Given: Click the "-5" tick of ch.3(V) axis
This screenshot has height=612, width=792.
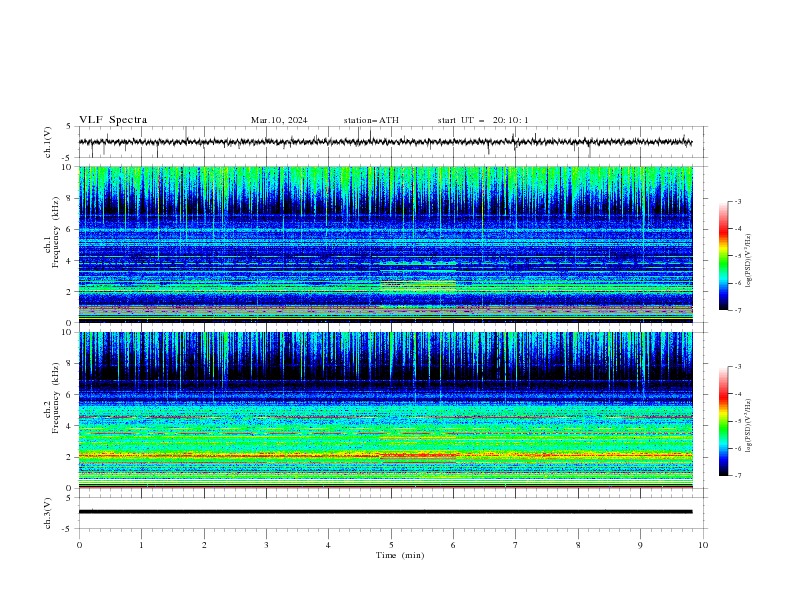Looking at the screenshot, I should (68, 529).
